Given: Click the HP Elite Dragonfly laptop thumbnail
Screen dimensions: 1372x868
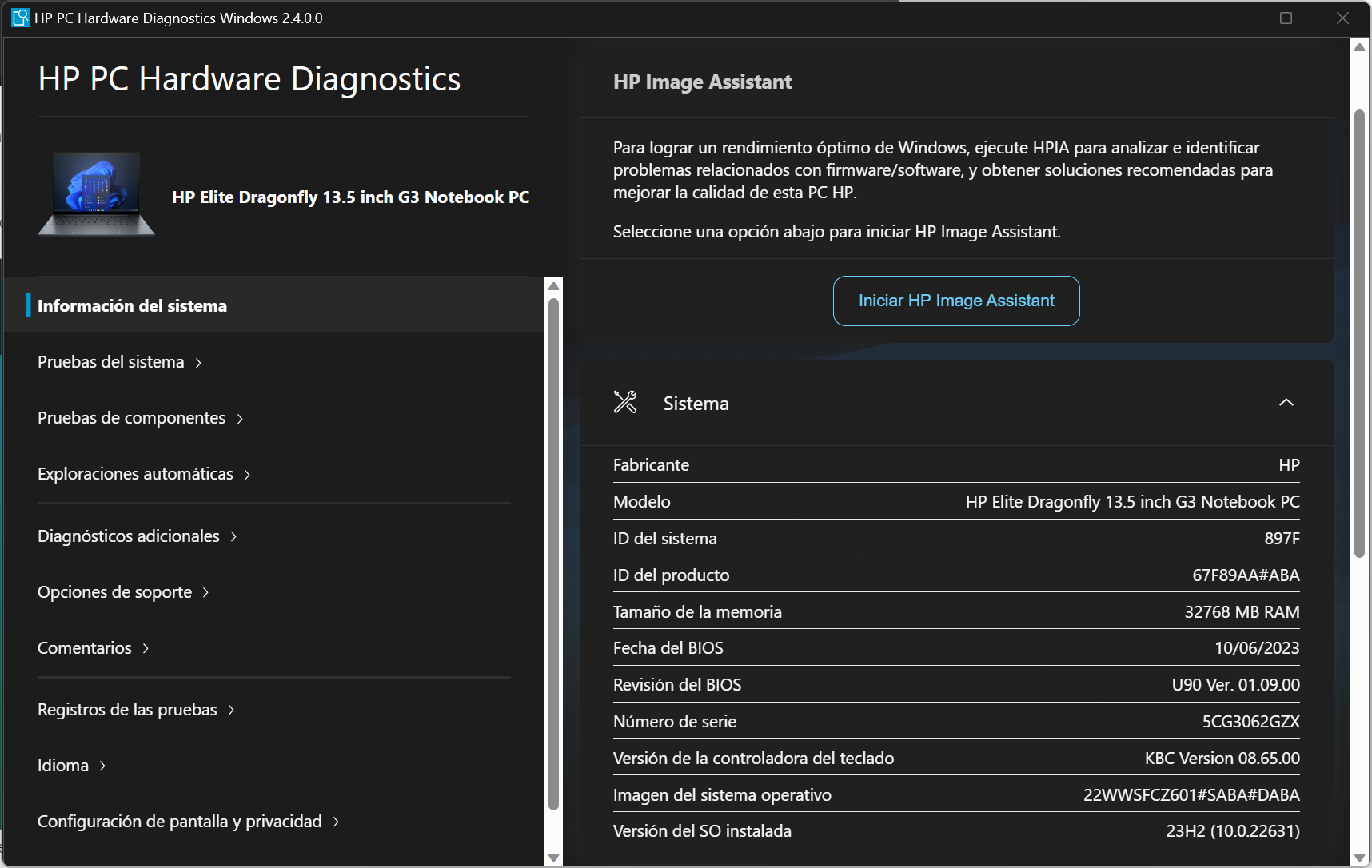Looking at the screenshot, I should 97,194.
